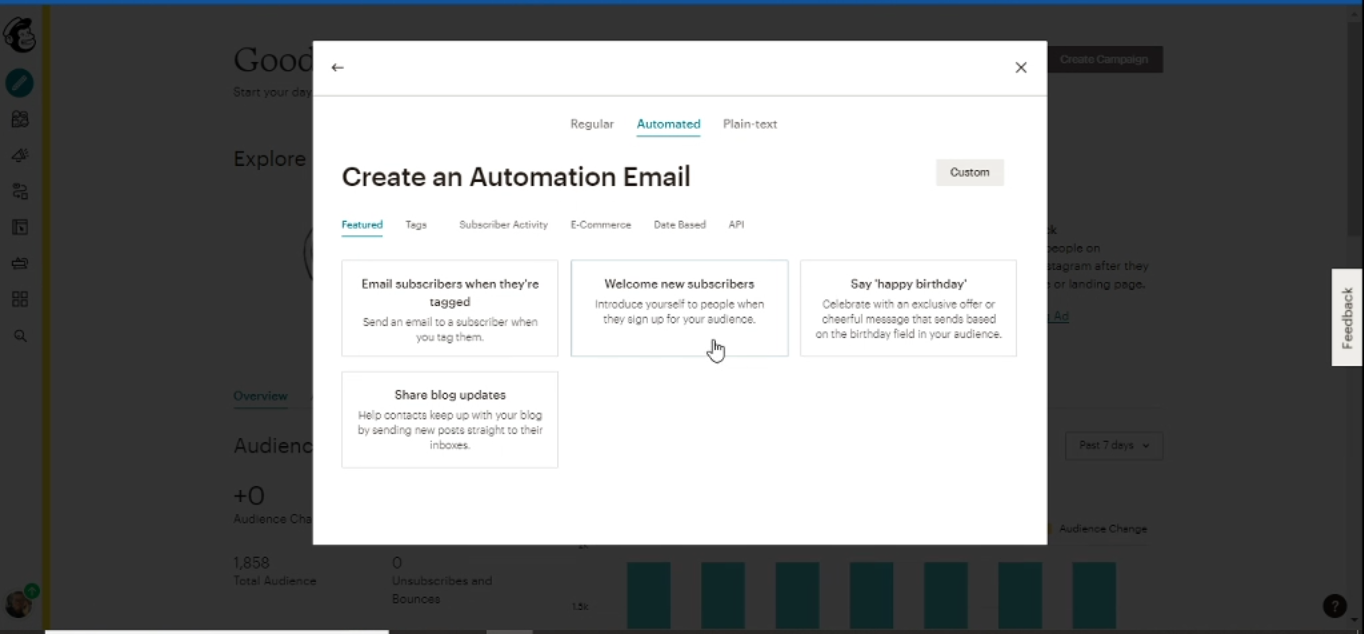Click the '1,858' total audience value
This screenshot has height=634, width=1364.
tap(251, 563)
